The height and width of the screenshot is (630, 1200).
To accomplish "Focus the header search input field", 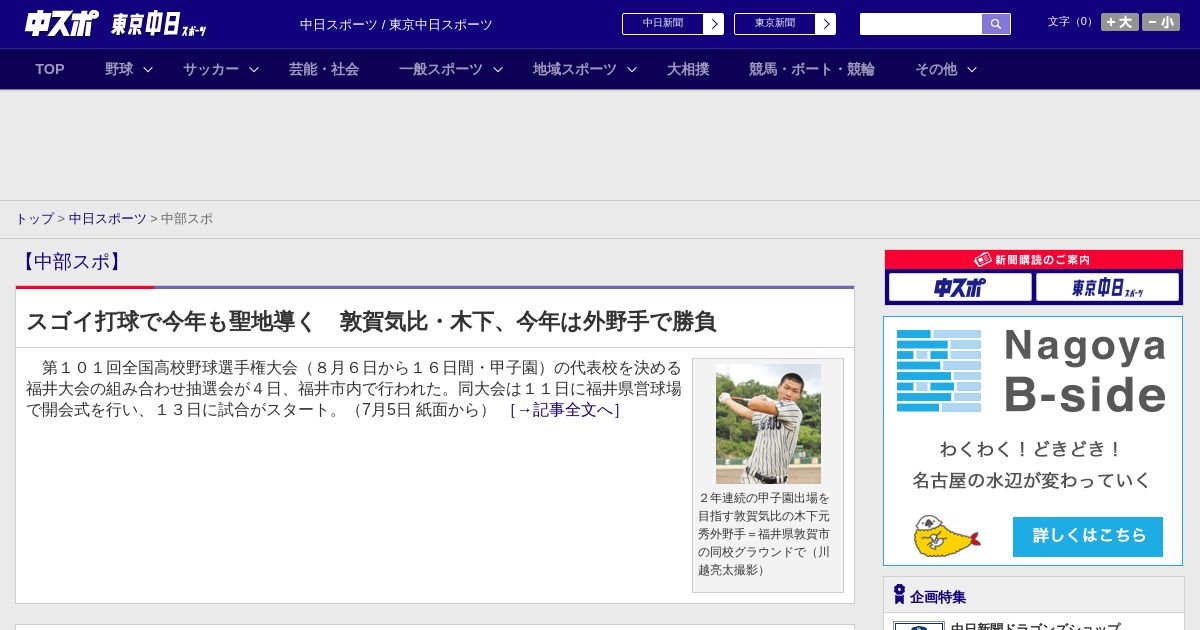I will pos(921,24).
